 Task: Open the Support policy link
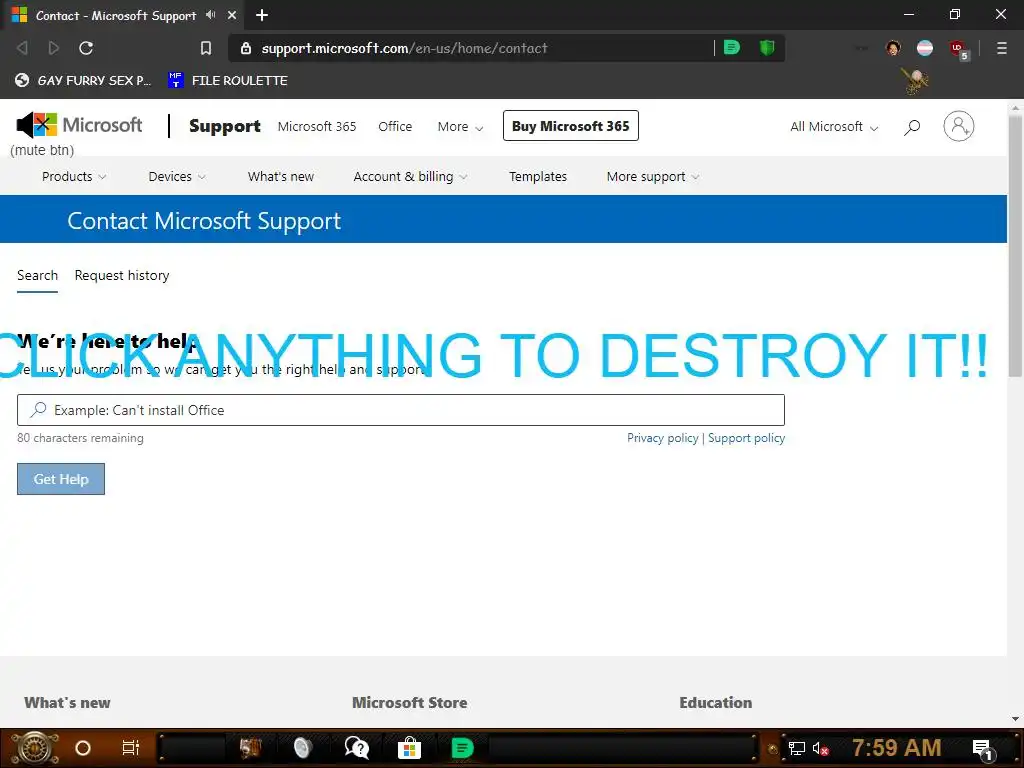(746, 438)
